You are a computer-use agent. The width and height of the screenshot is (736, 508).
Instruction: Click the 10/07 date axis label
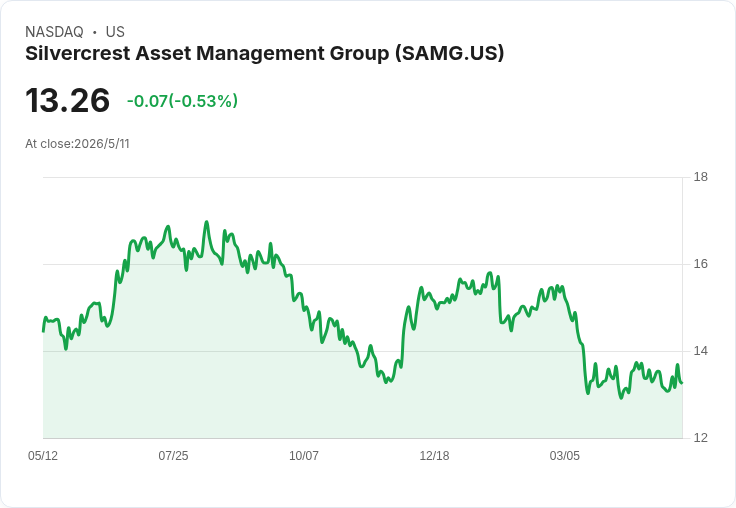(x=304, y=455)
